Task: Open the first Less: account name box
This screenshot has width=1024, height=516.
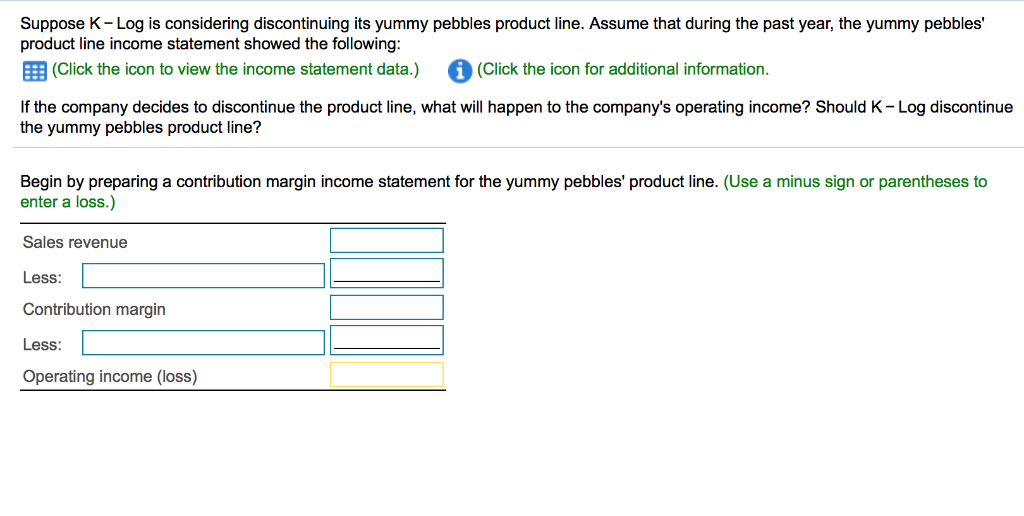Action: 203,276
